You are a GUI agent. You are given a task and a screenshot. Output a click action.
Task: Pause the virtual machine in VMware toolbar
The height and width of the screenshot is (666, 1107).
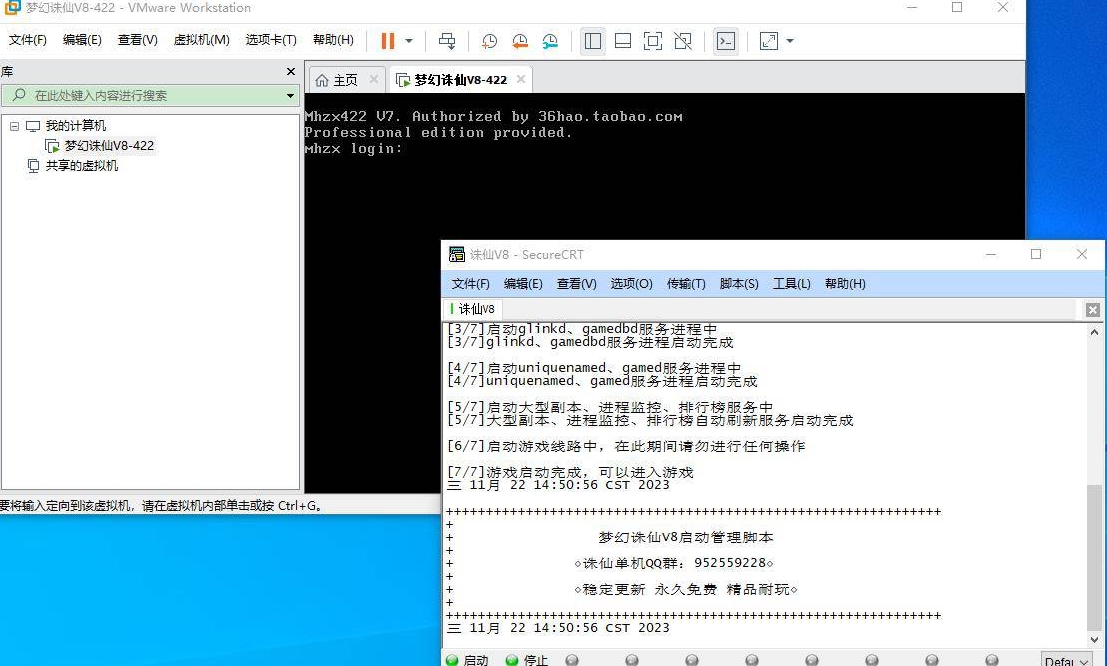[x=388, y=41]
